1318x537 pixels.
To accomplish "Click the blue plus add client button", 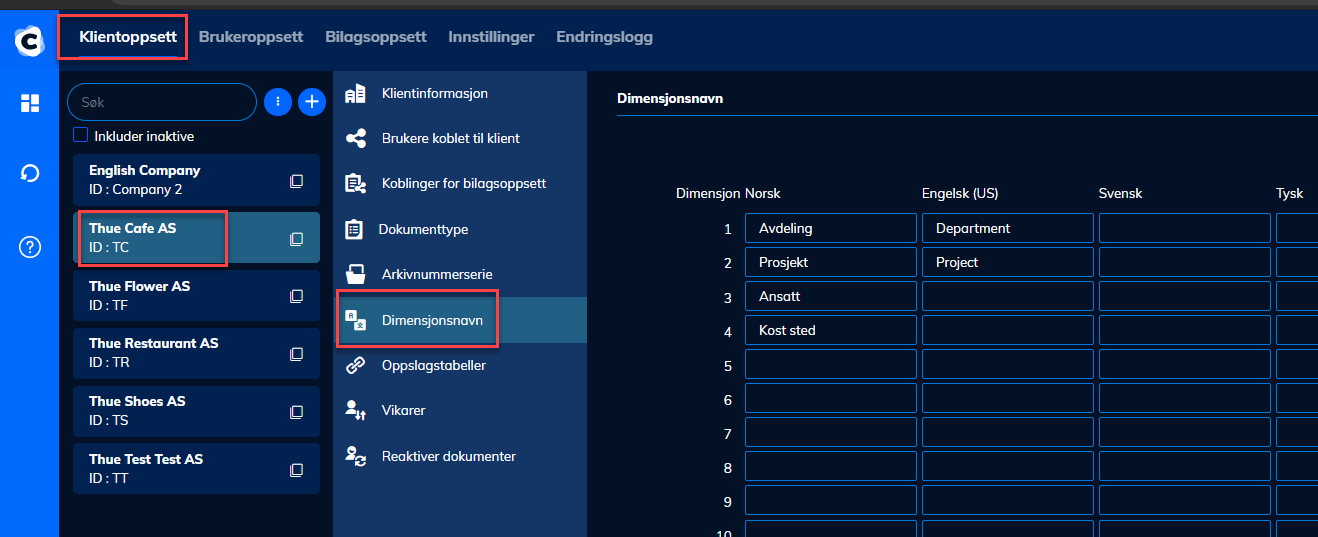I will pyautogui.click(x=312, y=102).
